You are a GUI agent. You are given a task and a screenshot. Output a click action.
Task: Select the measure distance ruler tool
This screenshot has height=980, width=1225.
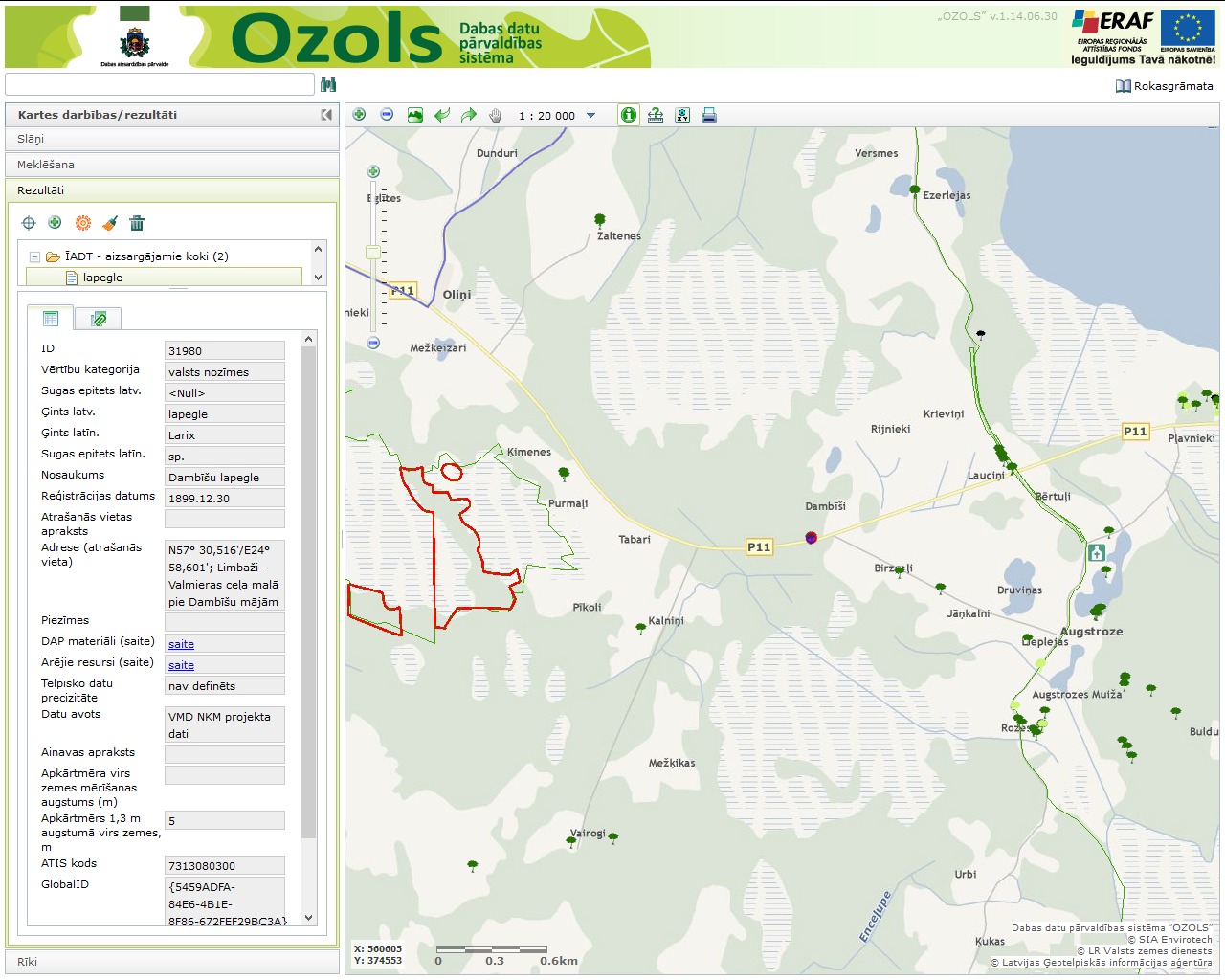(656, 115)
